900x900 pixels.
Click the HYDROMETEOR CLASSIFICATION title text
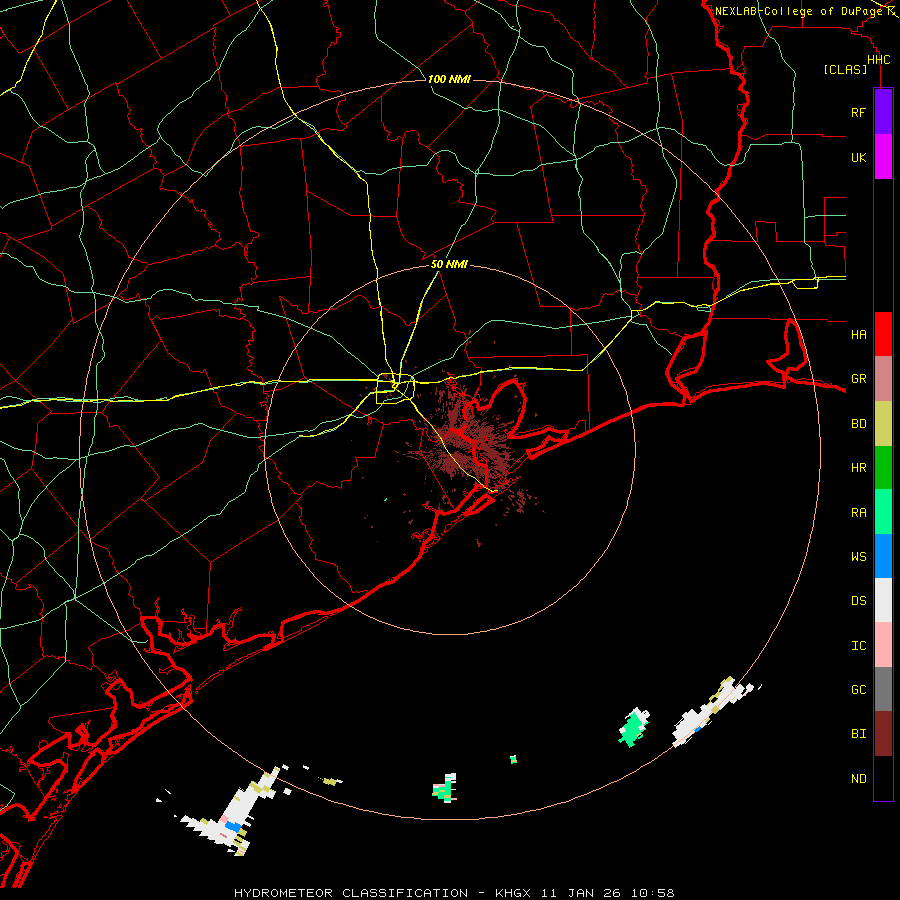pos(351,893)
